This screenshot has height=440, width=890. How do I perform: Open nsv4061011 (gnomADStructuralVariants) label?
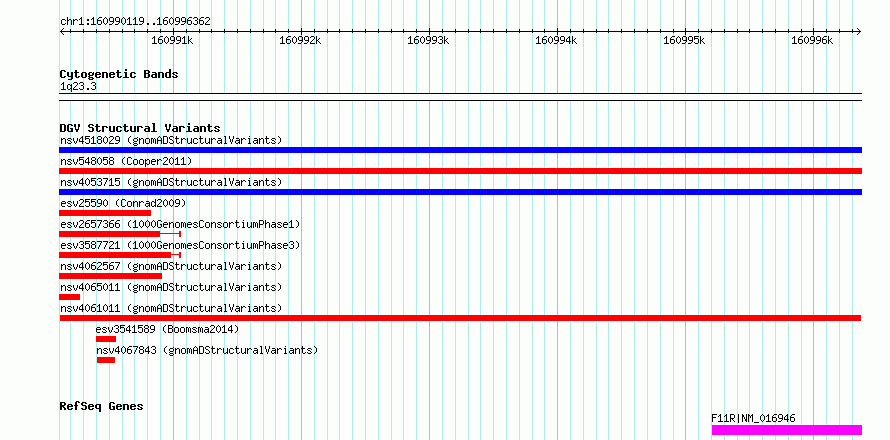click(x=171, y=308)
